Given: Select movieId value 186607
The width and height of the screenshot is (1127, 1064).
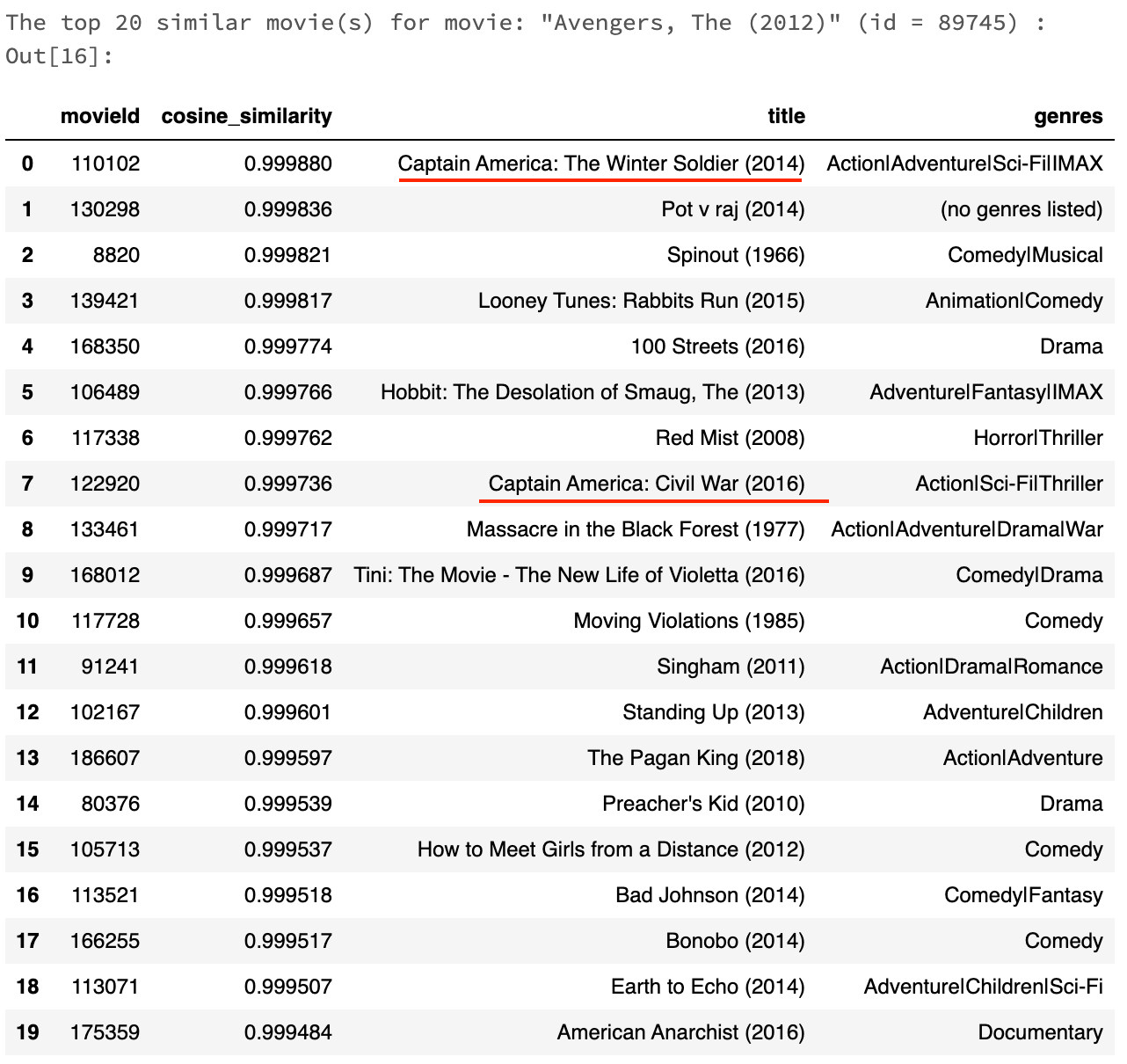Looking at the screenshot, I should click(x=105, y=758).
